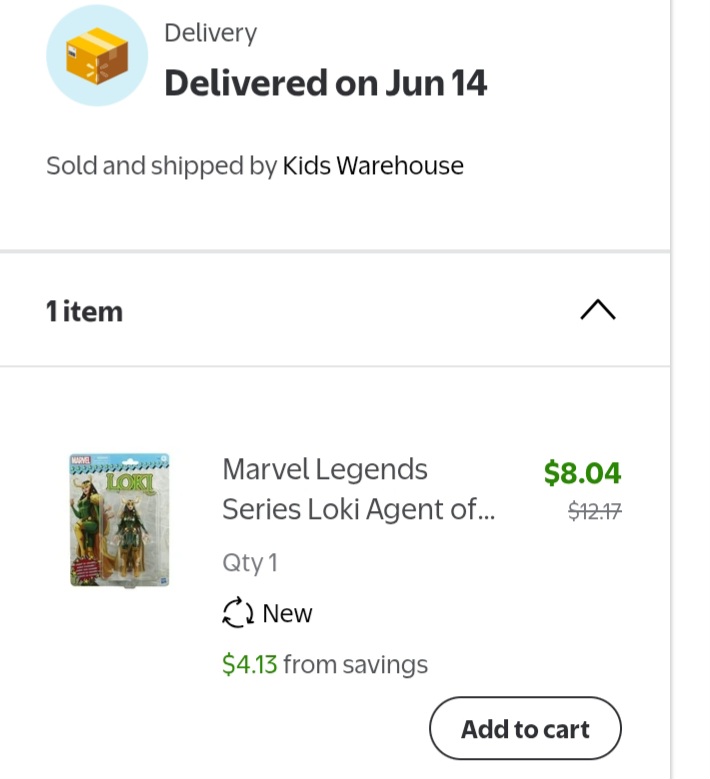The height and width of the screenshot is (779, 710).
Task: Click the green $4.13 savings amount
Action: [x=249, y=665]
